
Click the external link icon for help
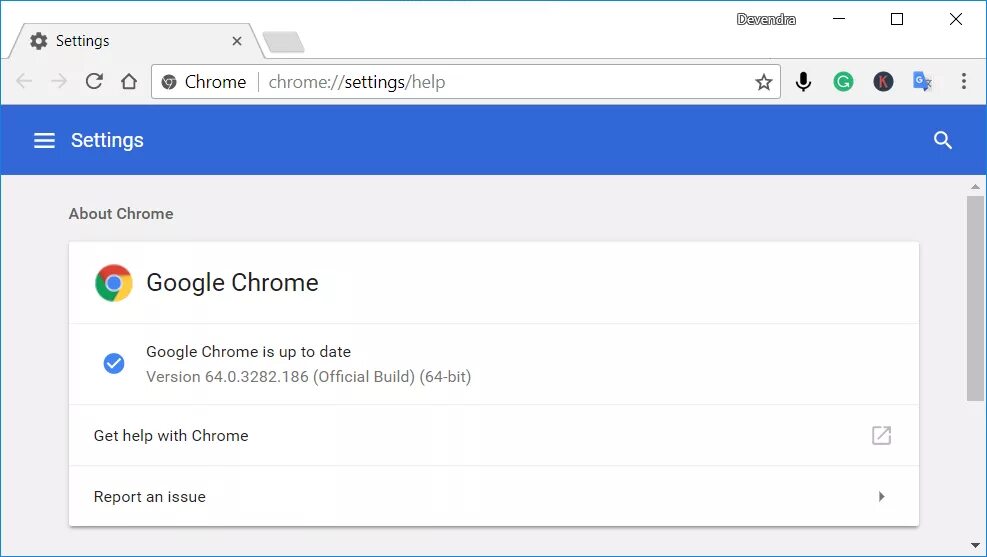(x=881, y=435)
